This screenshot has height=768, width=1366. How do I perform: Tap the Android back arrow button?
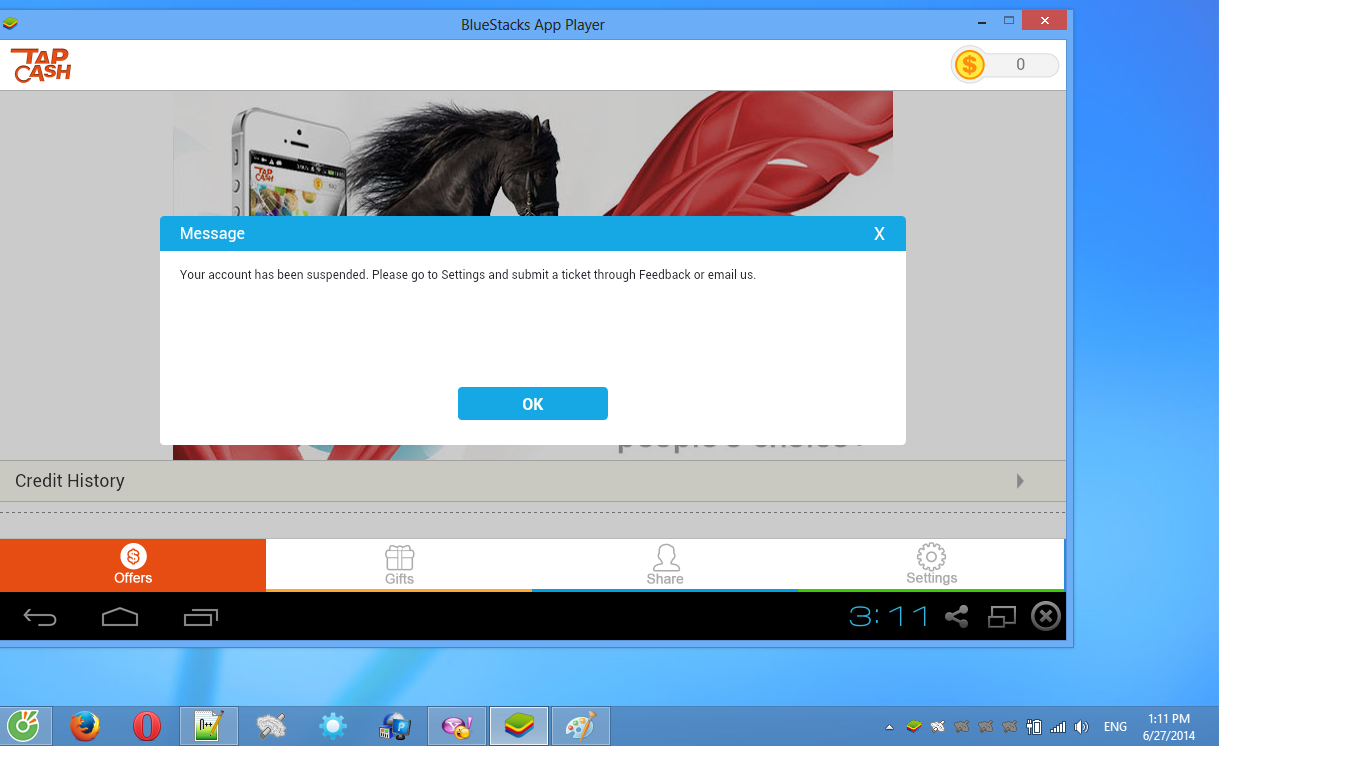pos(40,617)
